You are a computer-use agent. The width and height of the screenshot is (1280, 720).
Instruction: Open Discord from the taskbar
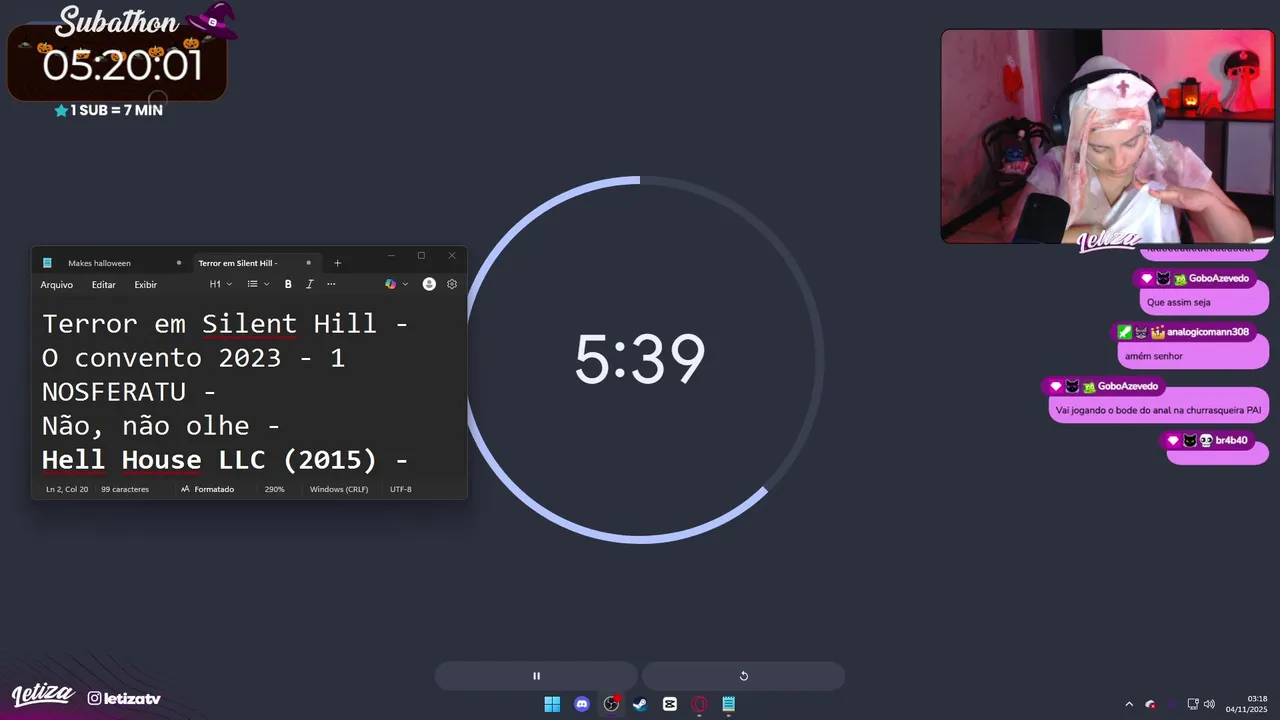(582, 704)
